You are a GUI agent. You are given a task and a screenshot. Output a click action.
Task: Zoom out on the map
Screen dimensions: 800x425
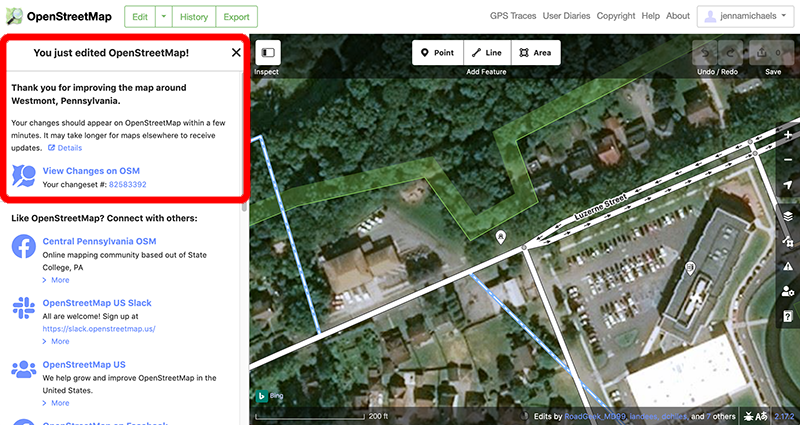(x=788, y=160)
